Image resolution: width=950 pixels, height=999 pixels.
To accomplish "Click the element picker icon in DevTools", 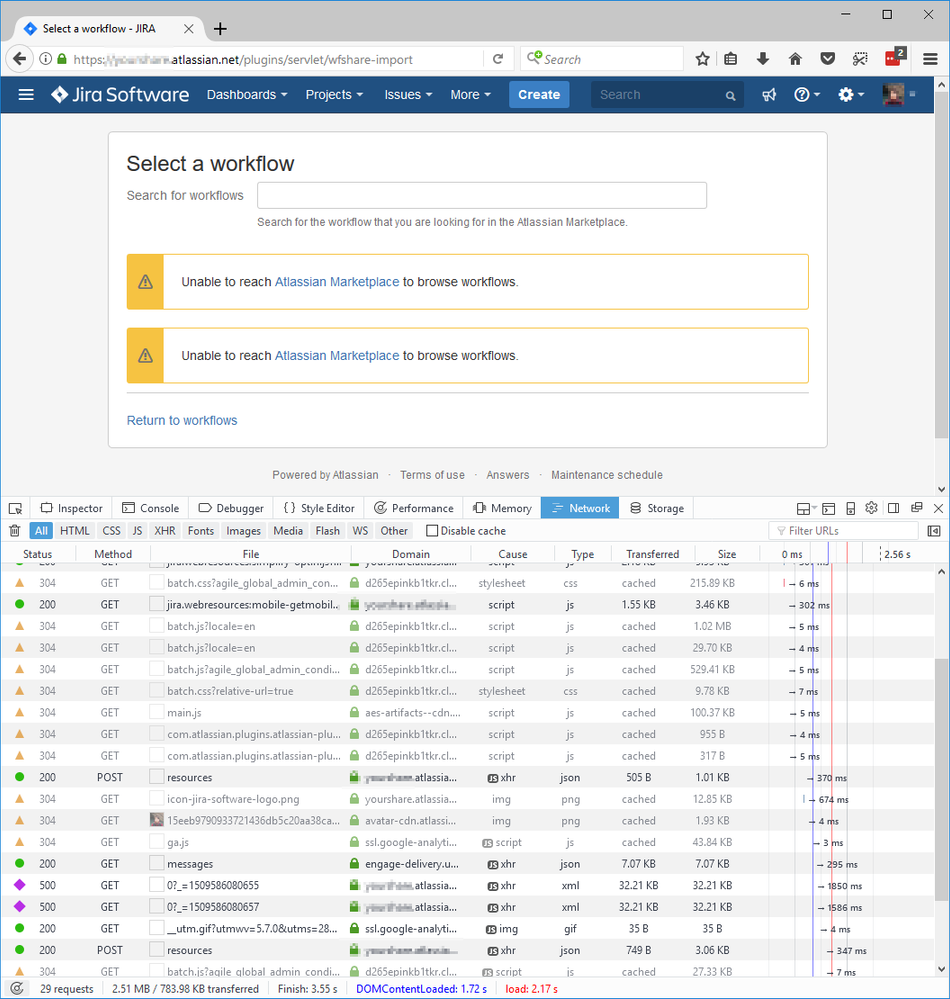I will coord(16,508).
